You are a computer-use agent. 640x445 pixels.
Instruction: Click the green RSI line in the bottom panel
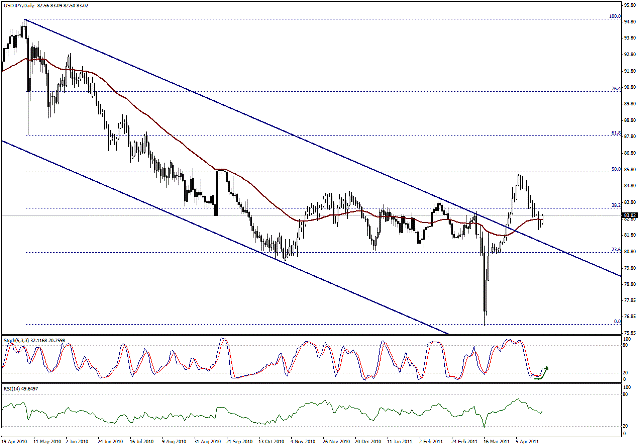coord(300,408)
